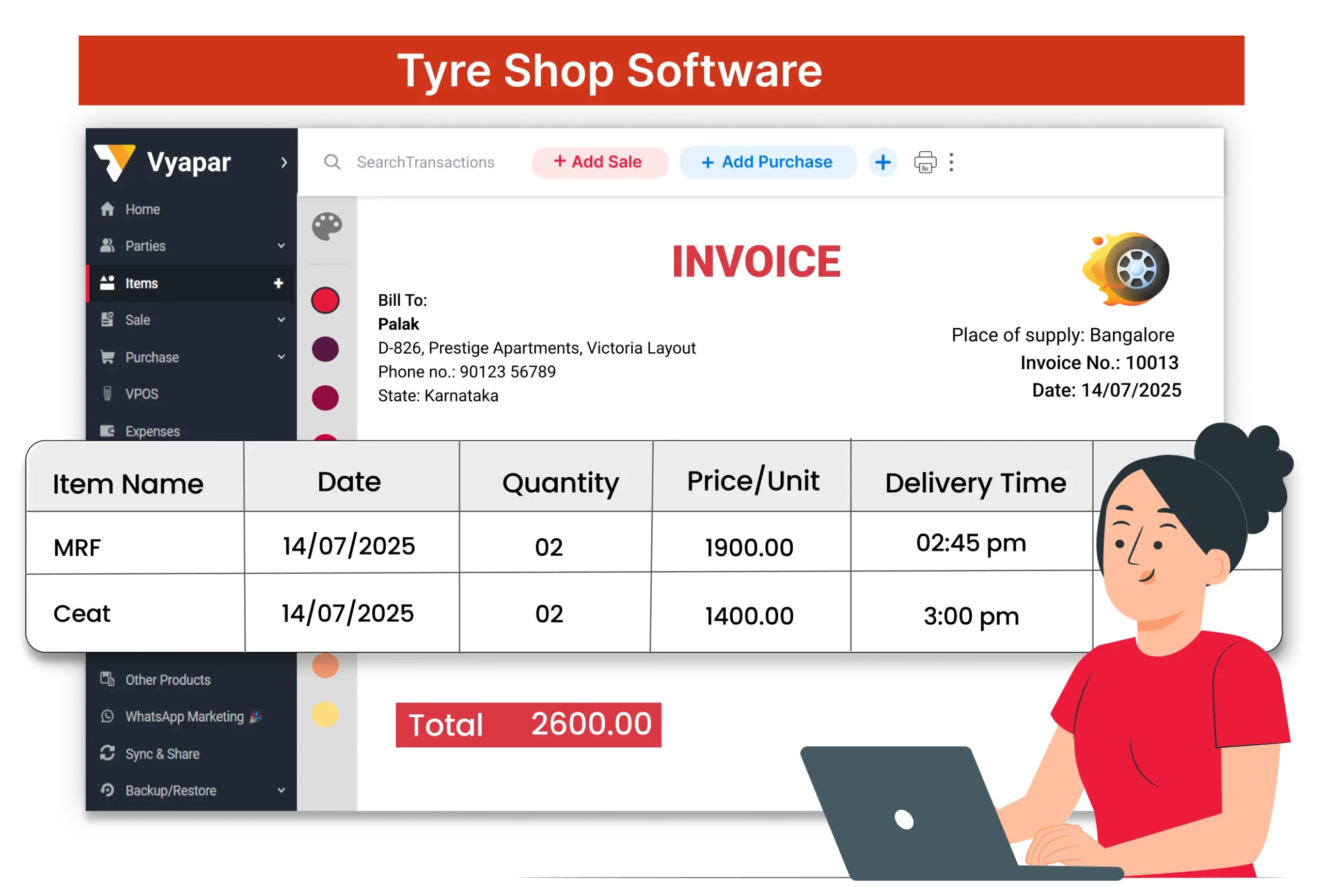Select the bright red color swatch
The height and width of the screenshot is (896, 1322).
pos(325,301)
